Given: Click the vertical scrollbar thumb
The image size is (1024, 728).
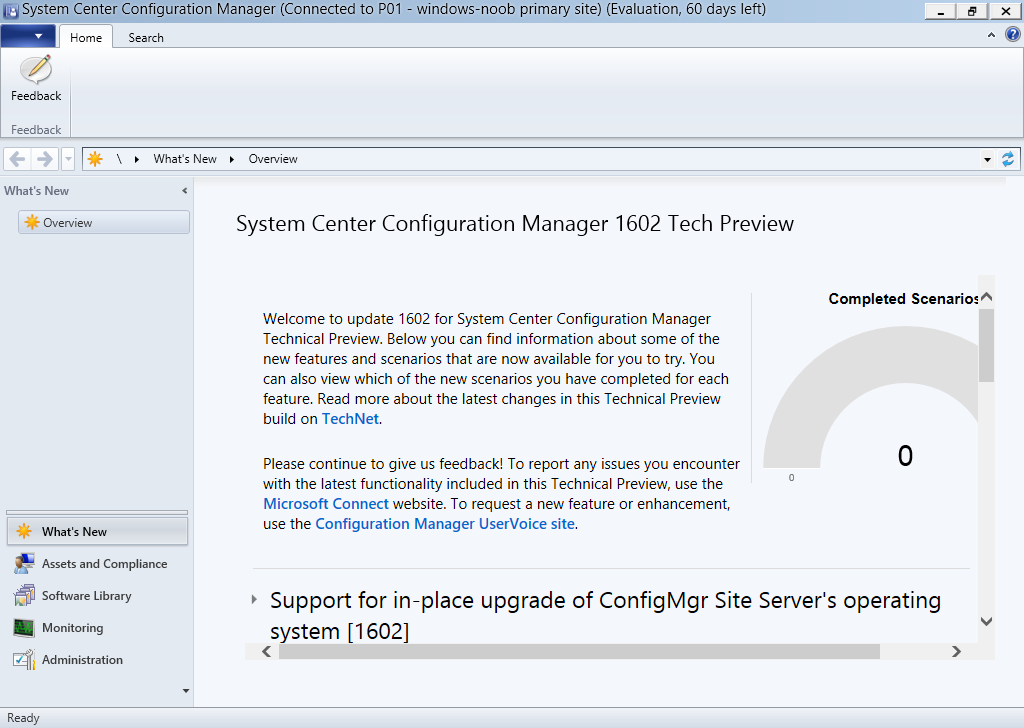Looking at the screenshot, I should pos(987,345).
